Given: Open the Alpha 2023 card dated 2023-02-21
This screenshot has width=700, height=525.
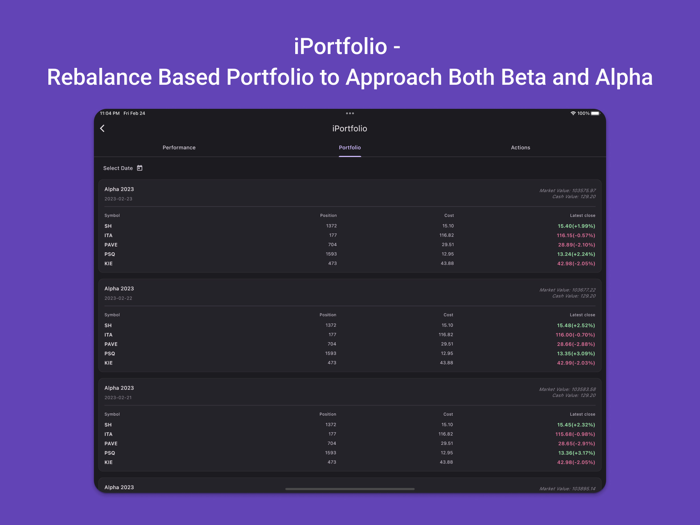Looking at the screenshot, I should click(x=350, y=425).
